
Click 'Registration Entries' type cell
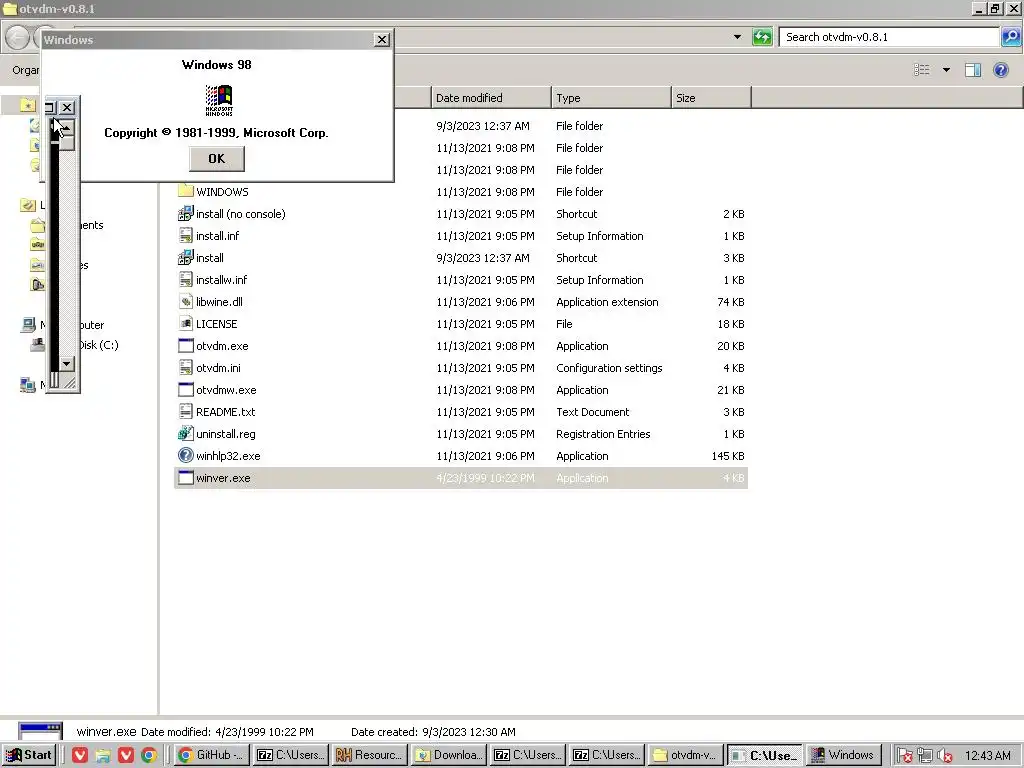coord(603,434)
